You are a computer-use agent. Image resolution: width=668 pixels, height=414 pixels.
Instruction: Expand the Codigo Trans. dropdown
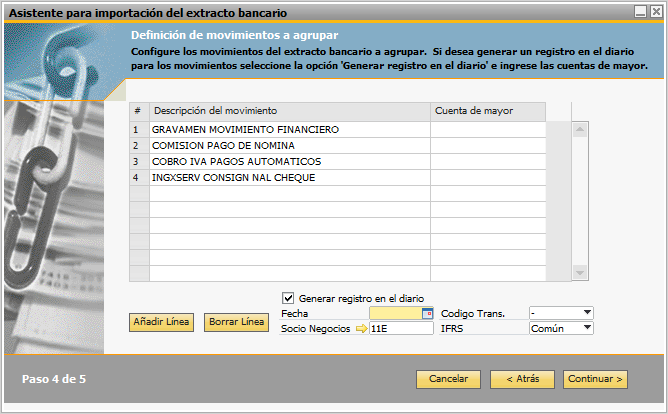pos(586,313)
